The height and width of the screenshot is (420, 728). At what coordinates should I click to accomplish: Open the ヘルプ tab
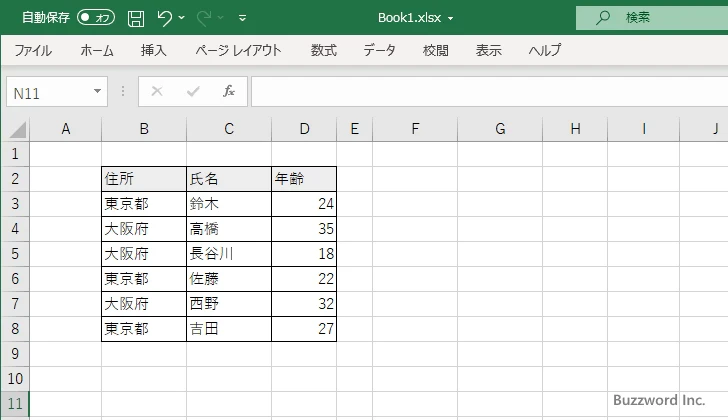(x=545, y=50)
